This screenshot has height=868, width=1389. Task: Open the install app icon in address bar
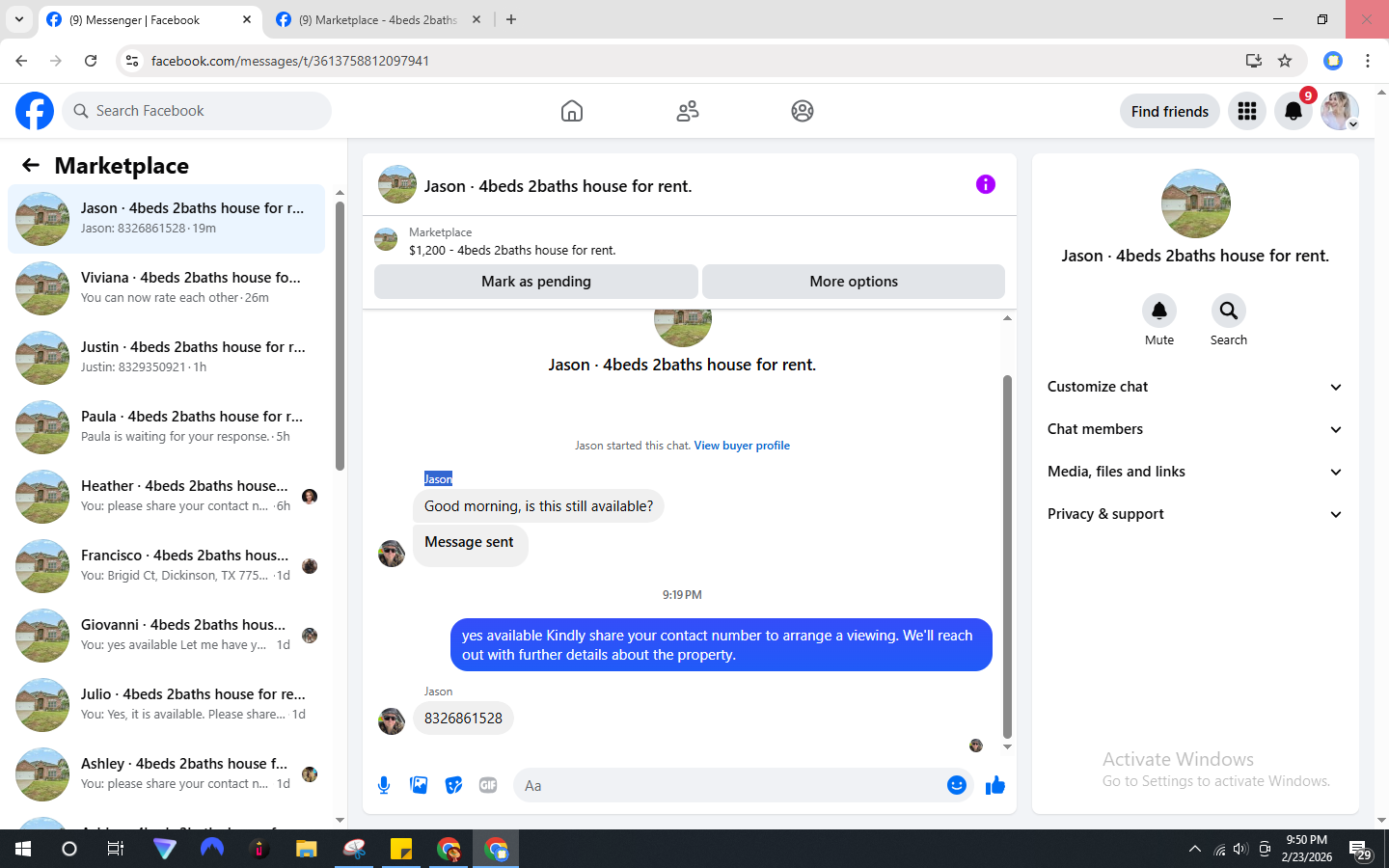tap(1254, 61)
